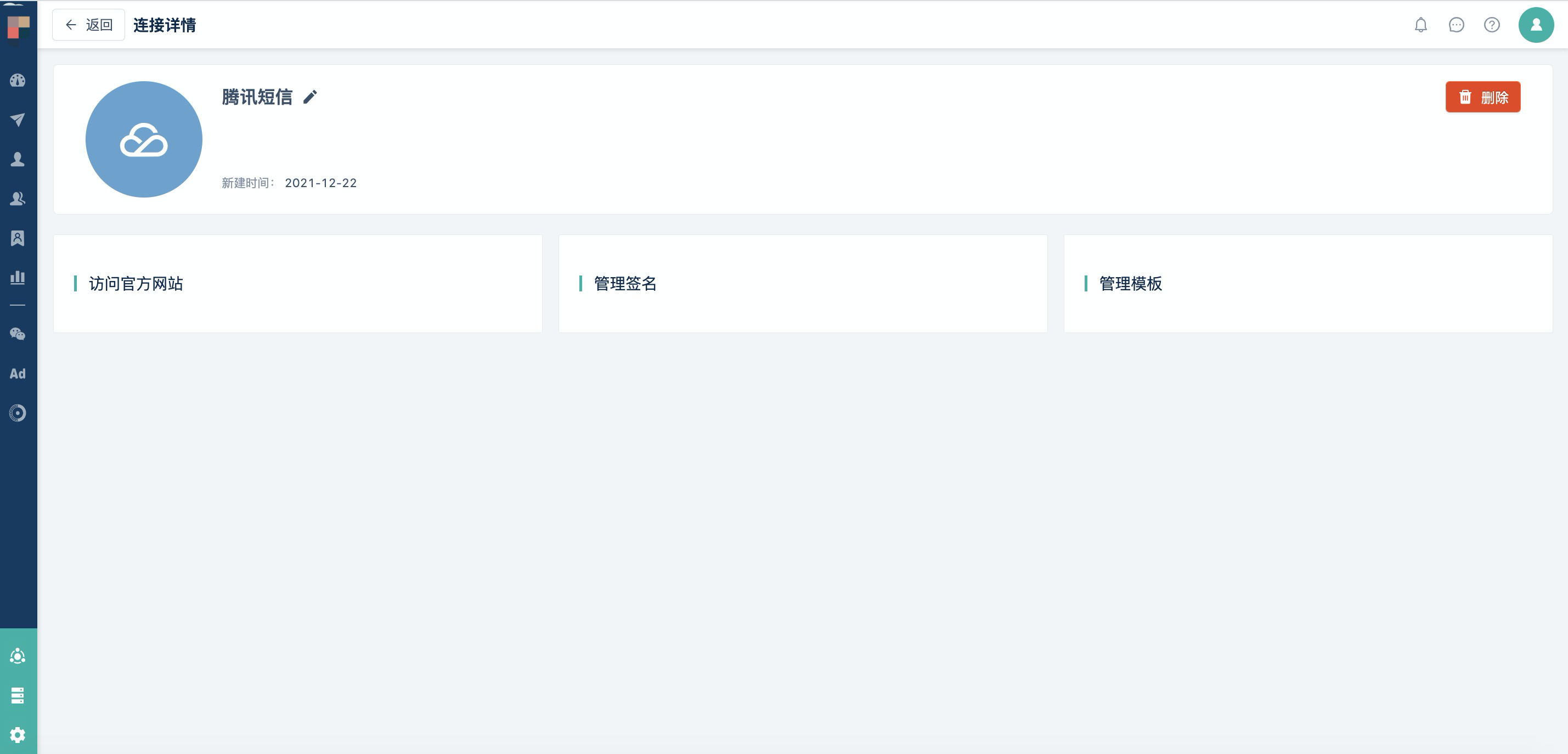Open the single user contacts icon
Image resolution: width=1568 pixels, height=754 pixels.
(x=18, y=159)
